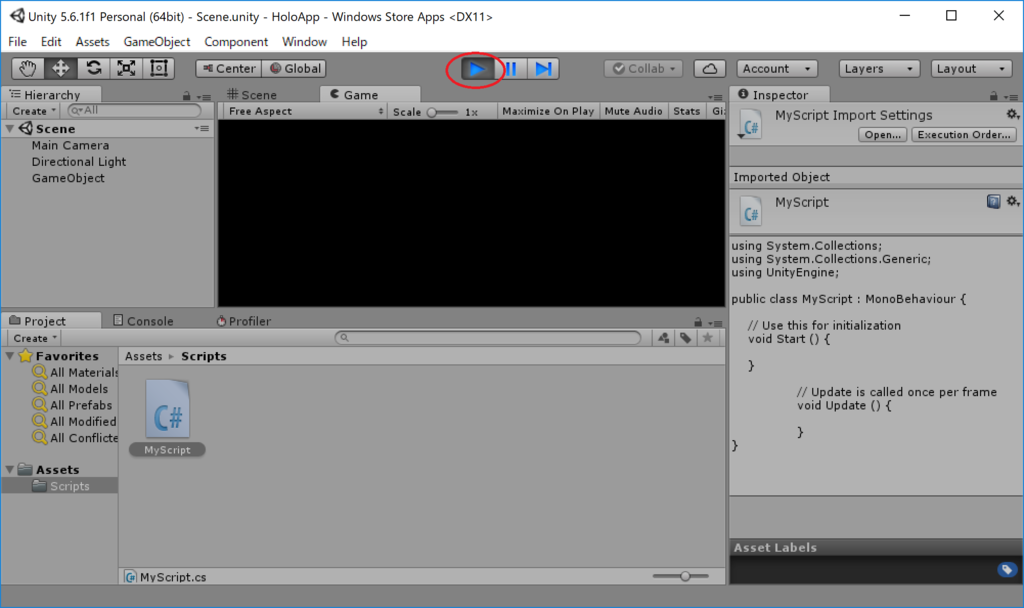This screenshot has width=1024, height=608.
Task: Open MyScript help reference icon
Action: click(x=993, y=202)
